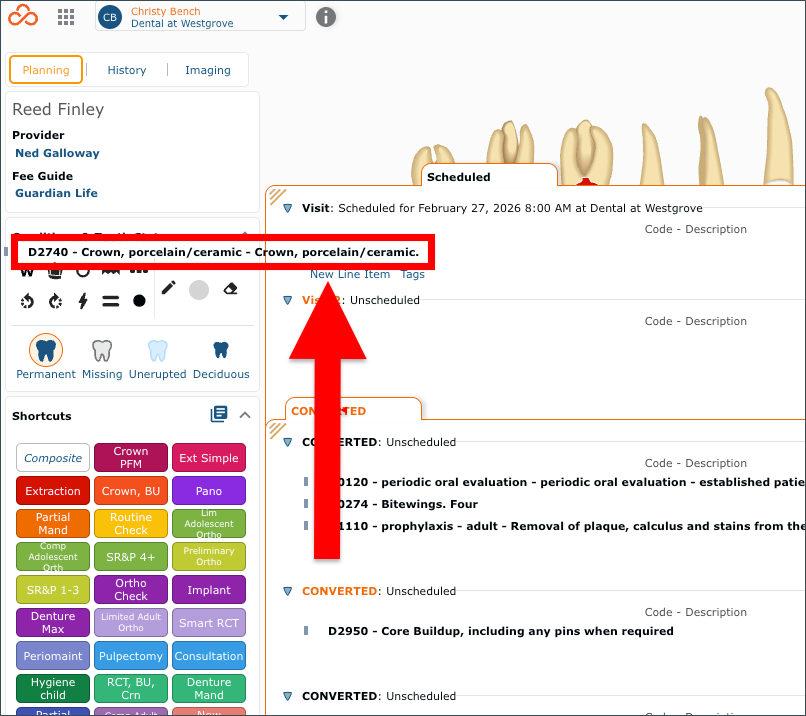Click the New Line Item link
806x716 pixels.
350,274
